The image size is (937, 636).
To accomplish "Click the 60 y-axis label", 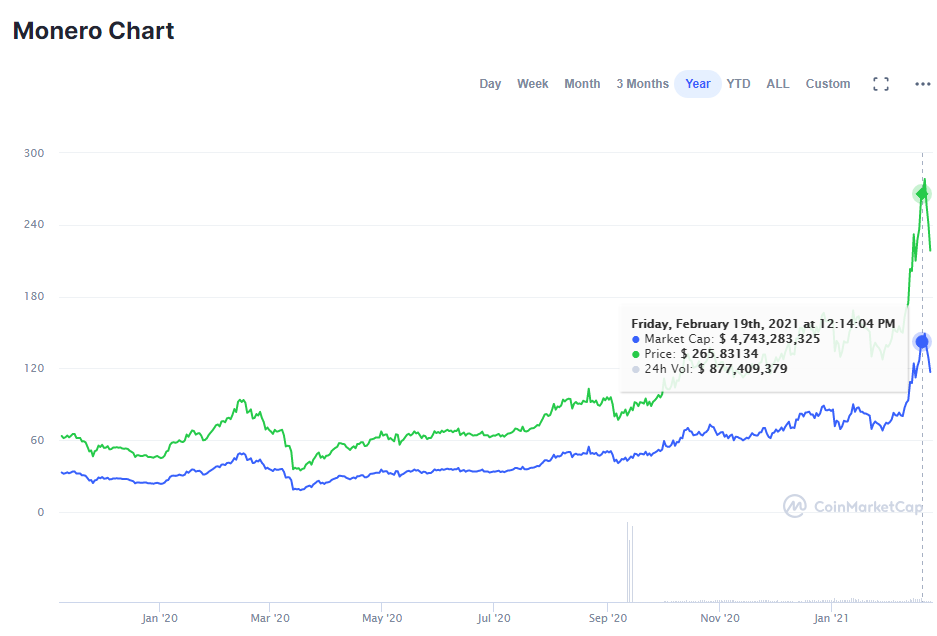I will [x=37, y=440].
